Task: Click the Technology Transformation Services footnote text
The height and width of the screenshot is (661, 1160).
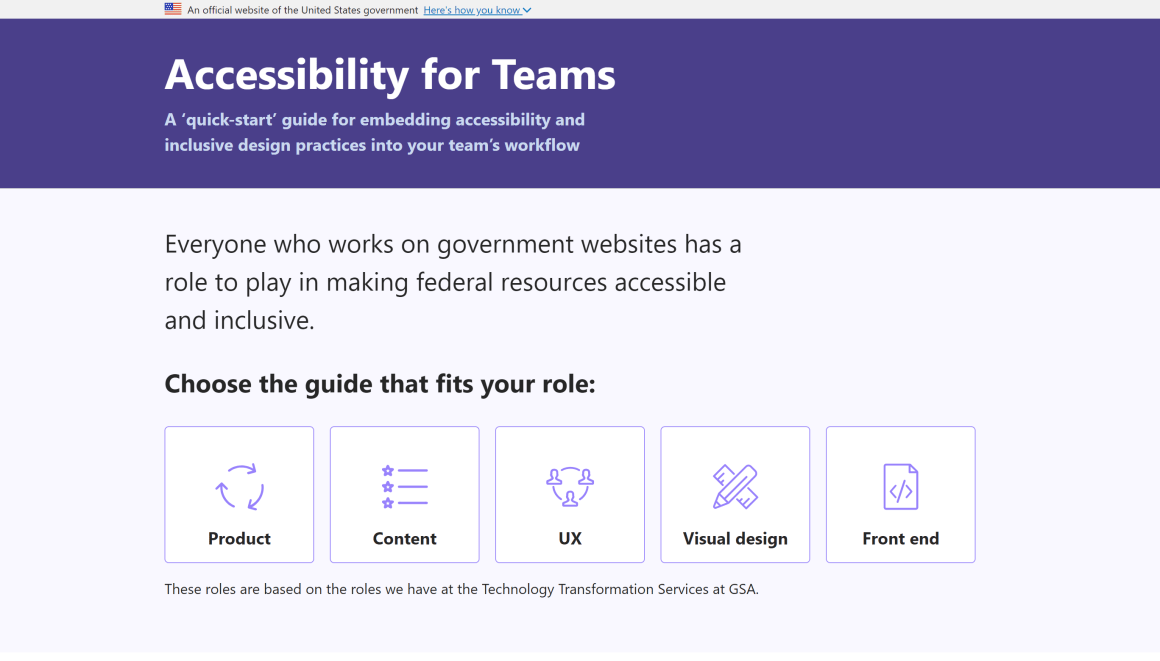Action: coord(462,589)
